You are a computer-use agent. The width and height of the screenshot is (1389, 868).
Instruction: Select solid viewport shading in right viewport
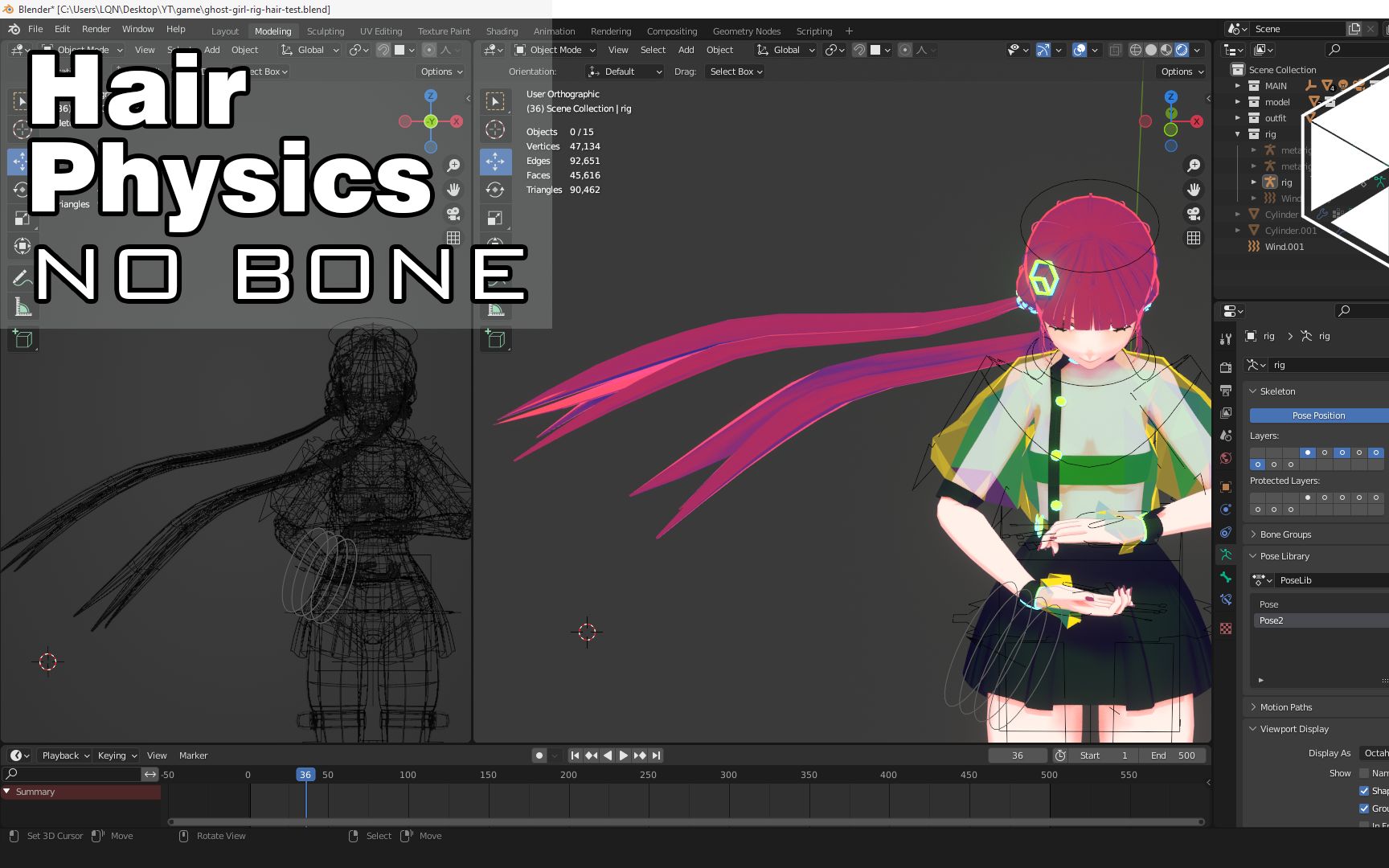(1151, 50)
